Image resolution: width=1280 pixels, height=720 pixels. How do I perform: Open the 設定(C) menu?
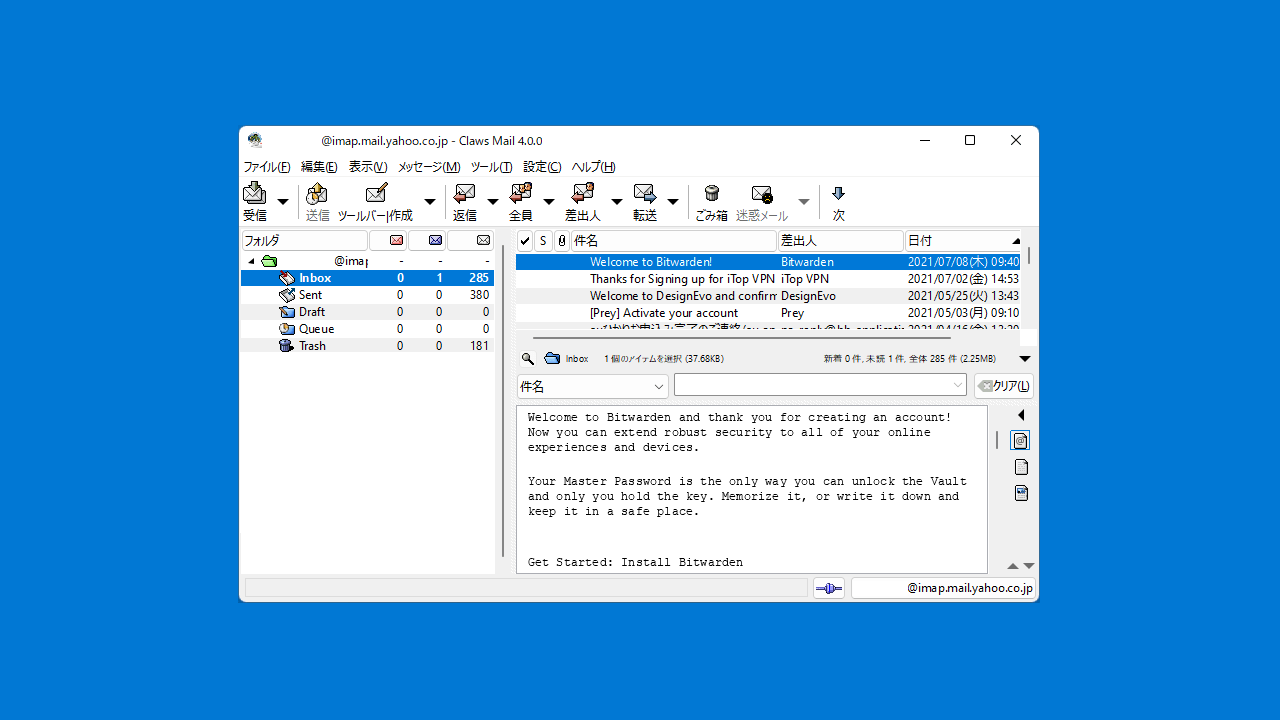[x=542, y=167]
